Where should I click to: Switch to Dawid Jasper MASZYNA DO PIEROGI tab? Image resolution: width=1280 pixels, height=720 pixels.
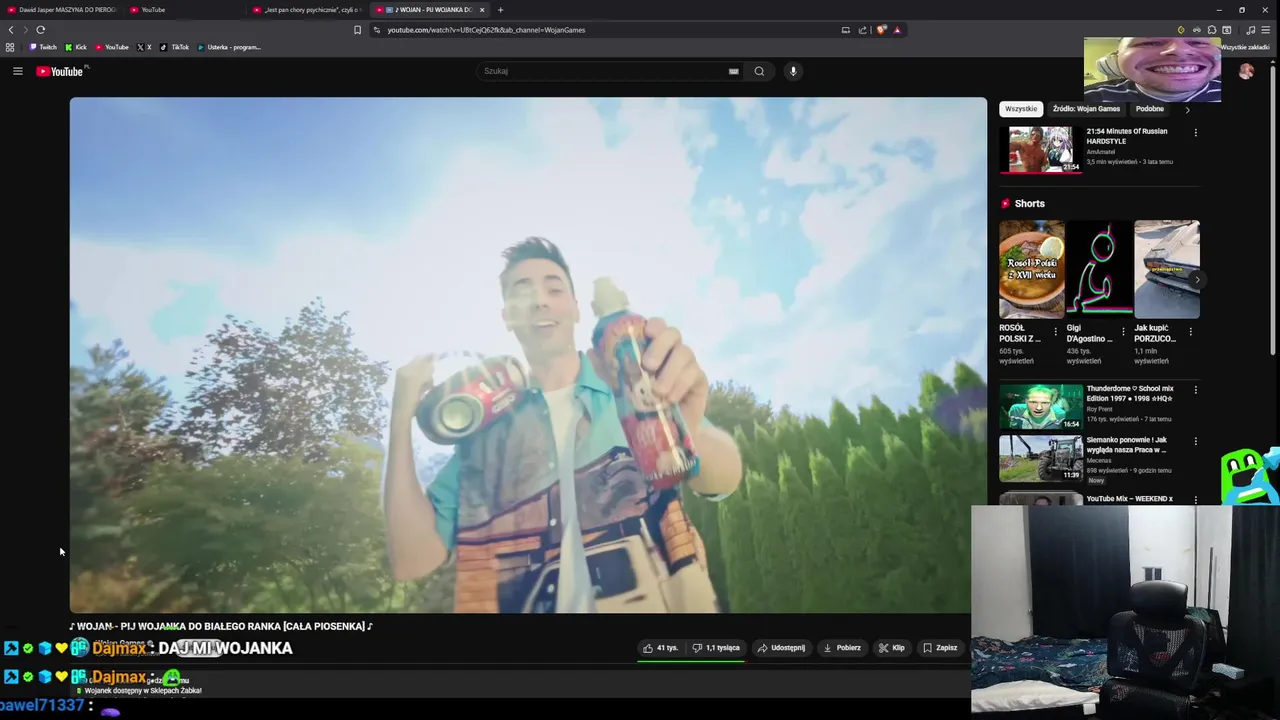click(x=62, y=10)
